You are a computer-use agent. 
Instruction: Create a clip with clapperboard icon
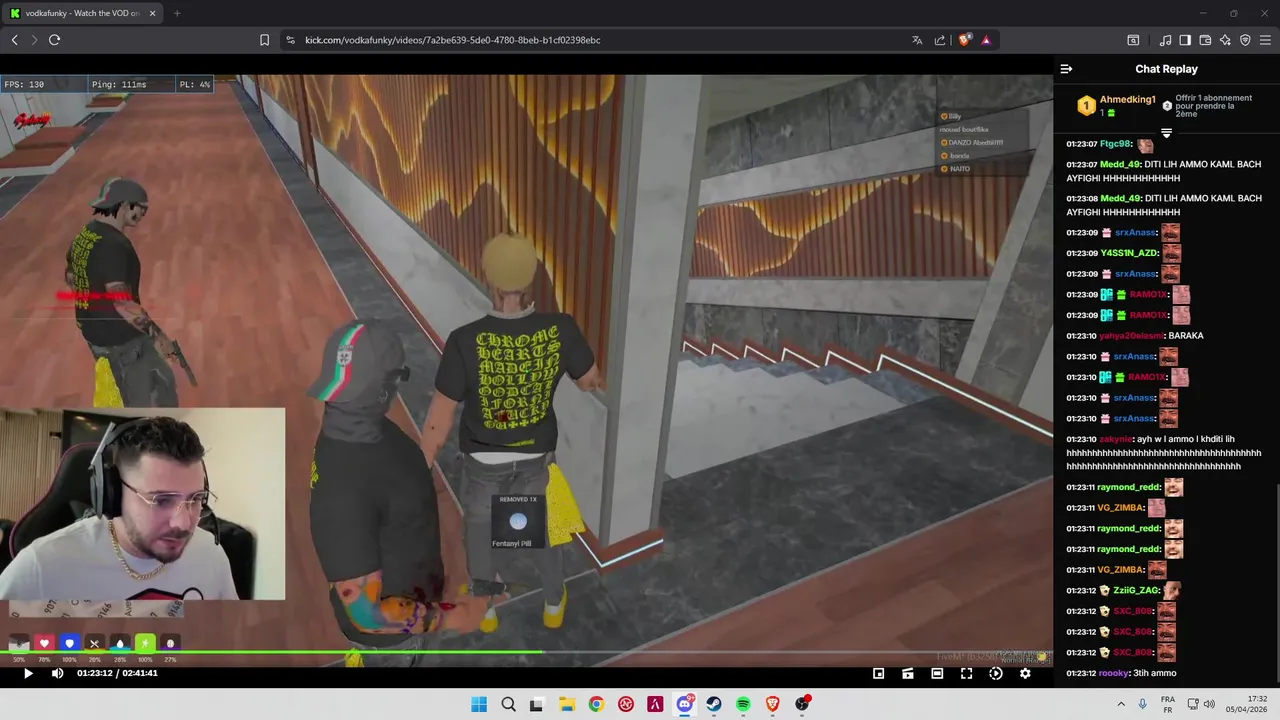click(908, 673)
